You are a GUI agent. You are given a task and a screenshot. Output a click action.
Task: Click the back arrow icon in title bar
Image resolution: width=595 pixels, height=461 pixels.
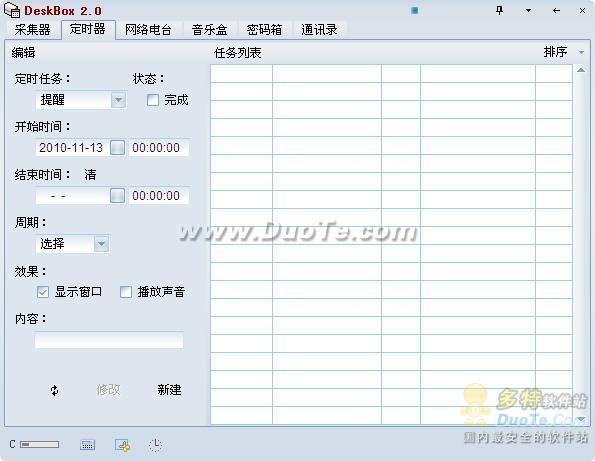pos(556,11)
